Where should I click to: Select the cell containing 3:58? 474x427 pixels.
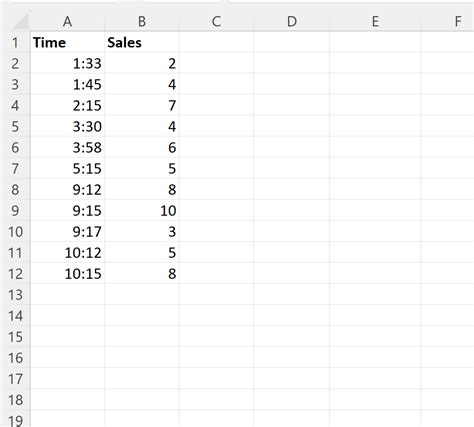click(67, 147)
